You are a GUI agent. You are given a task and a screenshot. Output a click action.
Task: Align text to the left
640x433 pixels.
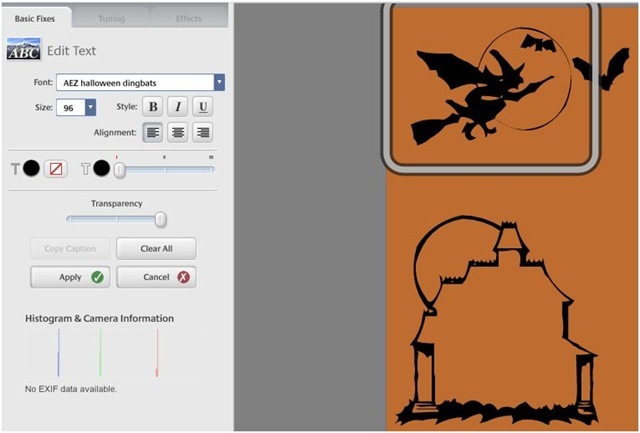pos(153,132)
